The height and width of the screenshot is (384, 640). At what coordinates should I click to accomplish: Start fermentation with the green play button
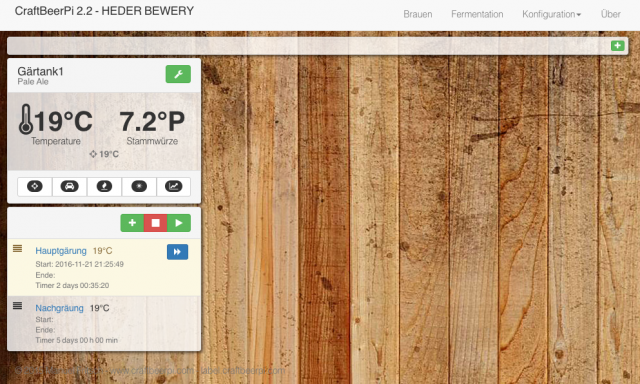coord(179,223)
